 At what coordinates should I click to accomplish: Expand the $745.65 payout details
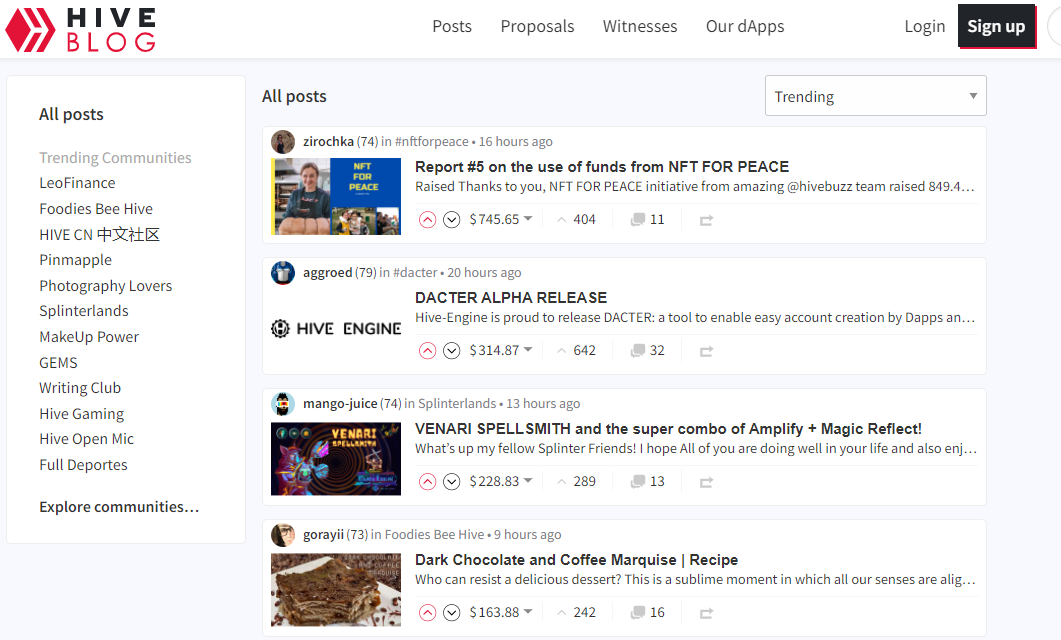click(x=501, y=219)
